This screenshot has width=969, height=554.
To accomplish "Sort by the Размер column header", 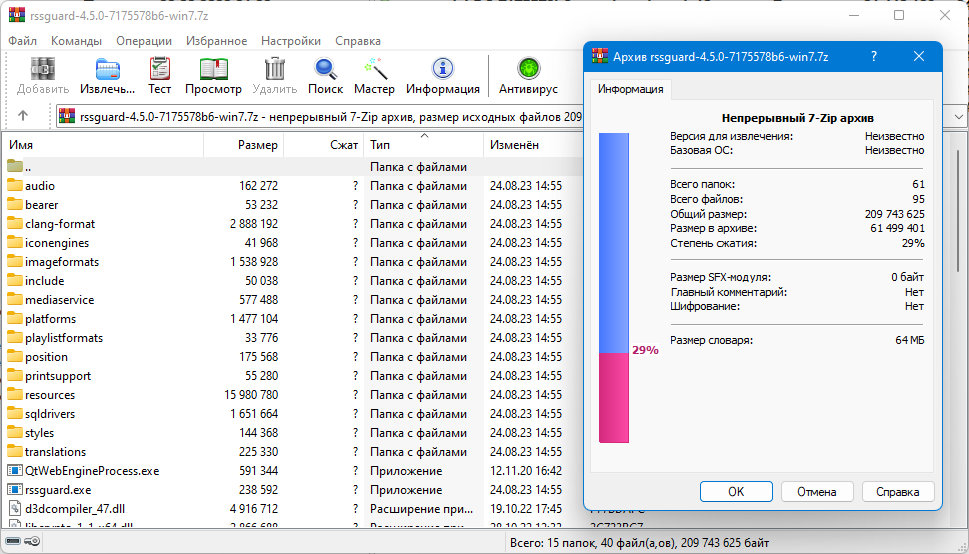I will tap(243, 145).
